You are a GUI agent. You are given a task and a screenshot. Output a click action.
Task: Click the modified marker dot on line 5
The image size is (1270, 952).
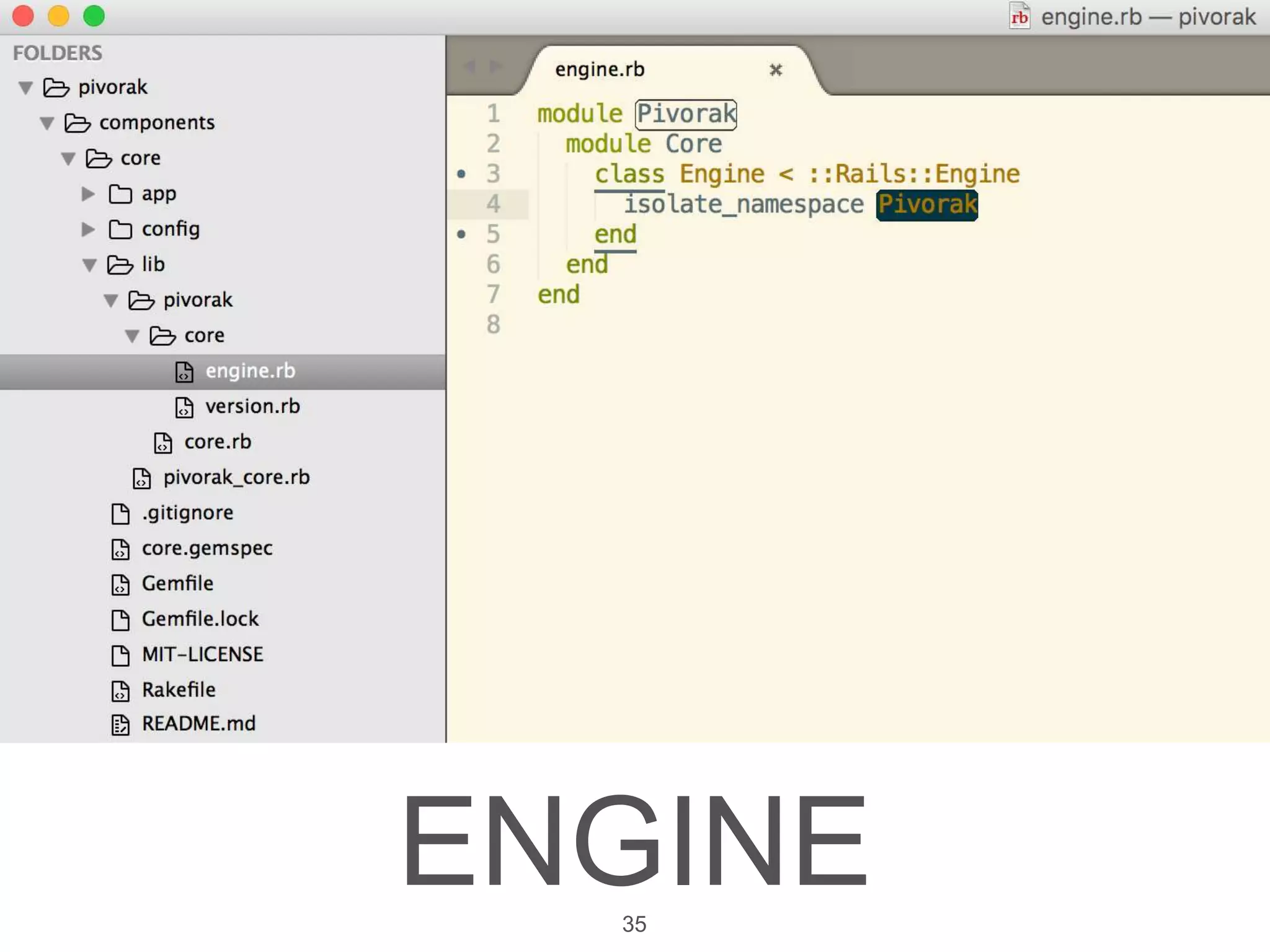point(461,234)
